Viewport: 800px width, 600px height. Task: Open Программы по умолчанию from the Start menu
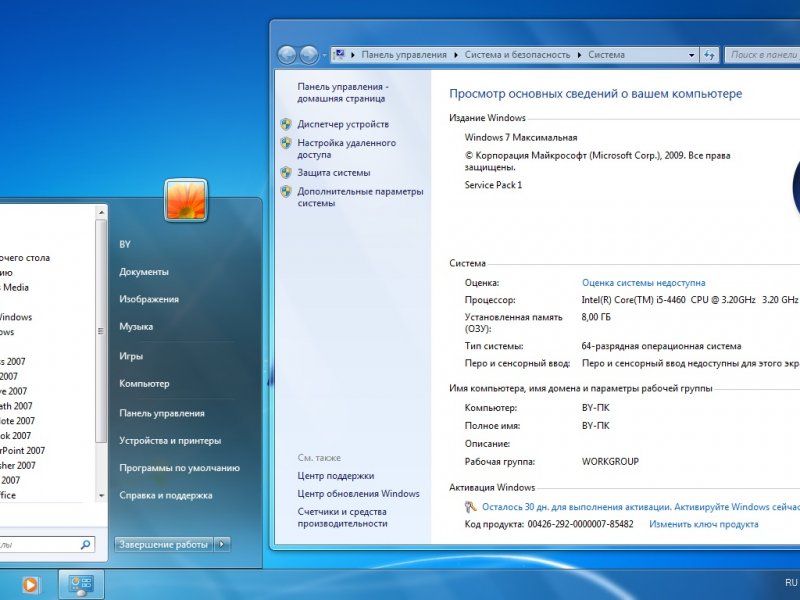click(x=180, y=468)
